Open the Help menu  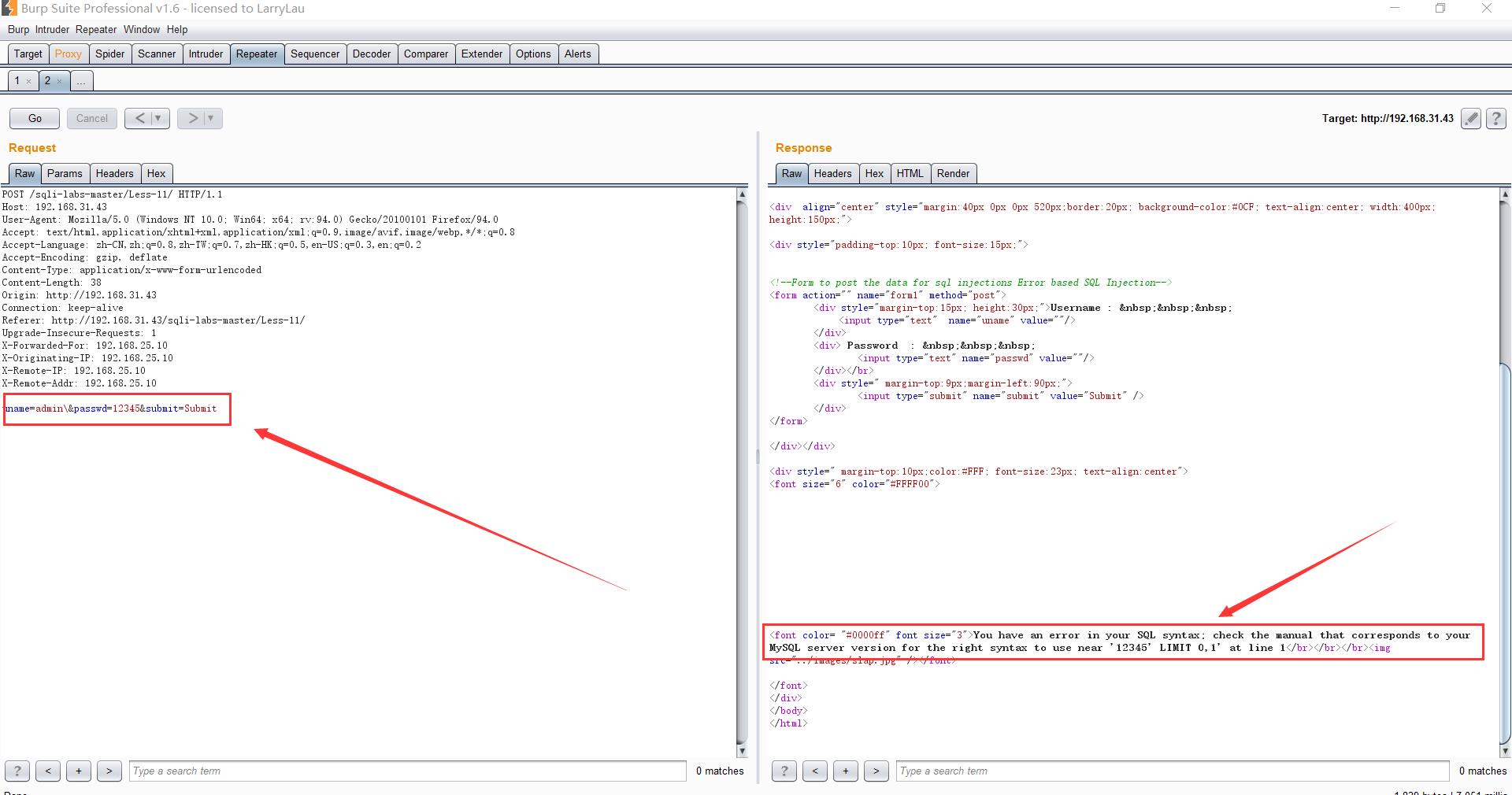[x=177, y=29]
